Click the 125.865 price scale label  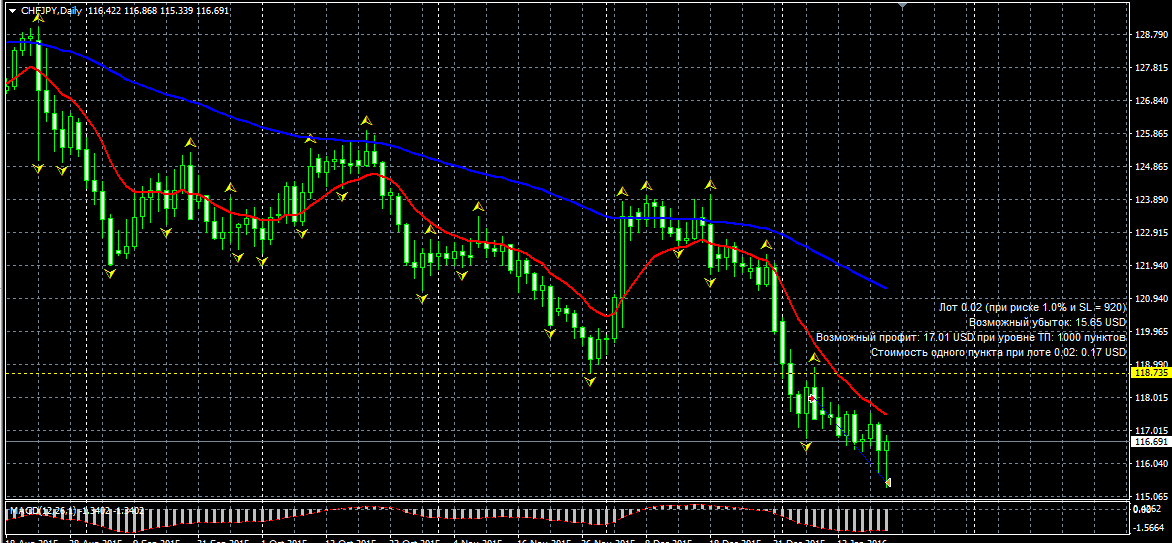[x=1151, y=134]
